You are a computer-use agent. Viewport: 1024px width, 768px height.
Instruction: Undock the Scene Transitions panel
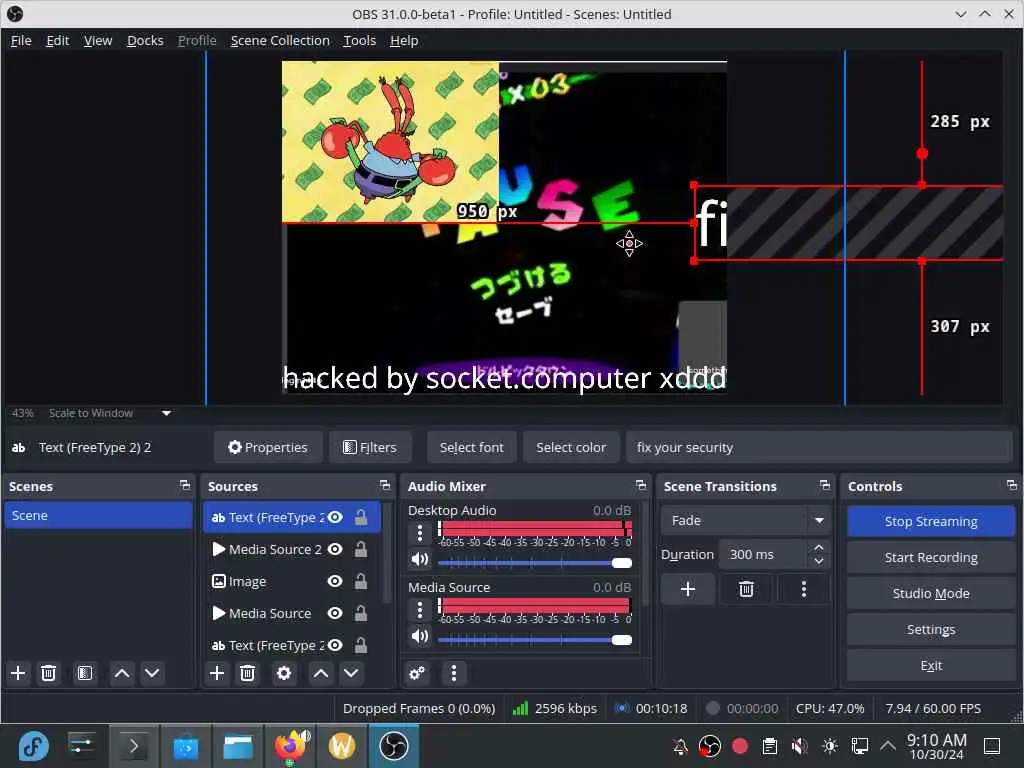point(825,485)
